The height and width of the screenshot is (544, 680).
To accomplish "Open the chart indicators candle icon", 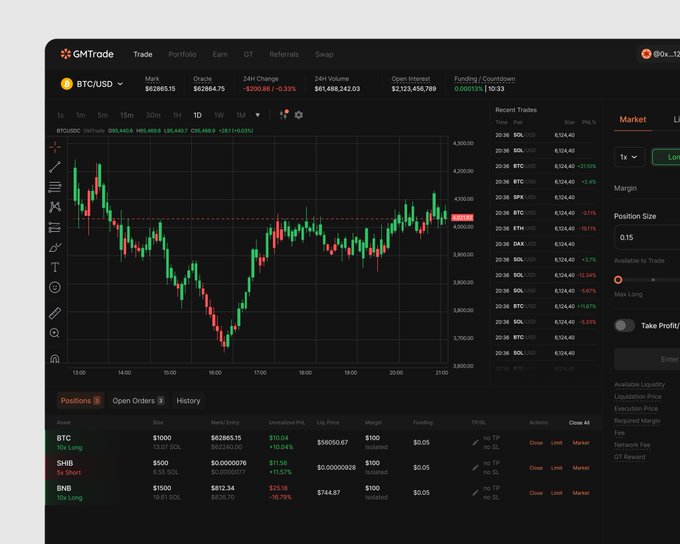I will pos(284,115).
